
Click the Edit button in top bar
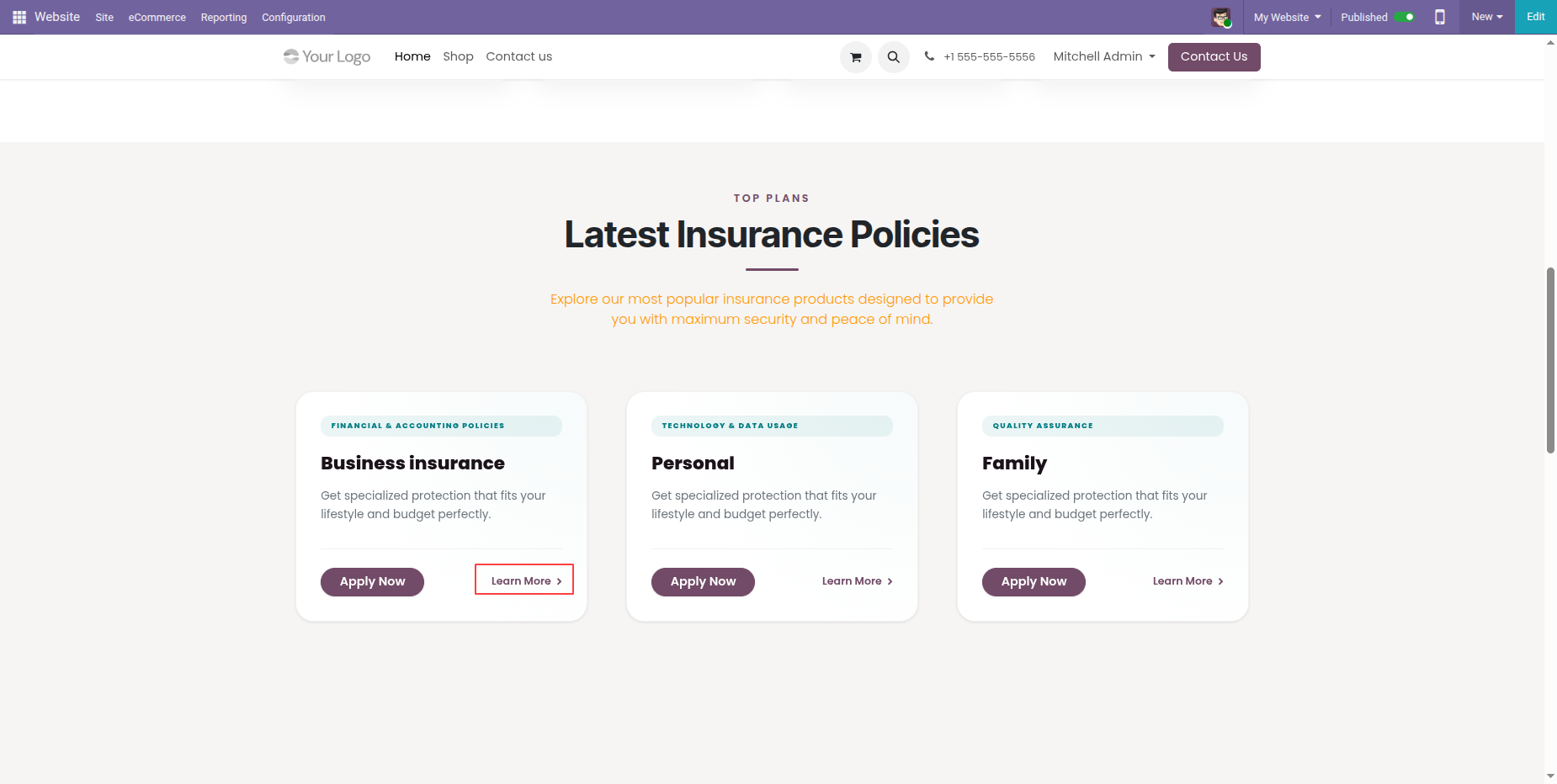[1536, 17]
